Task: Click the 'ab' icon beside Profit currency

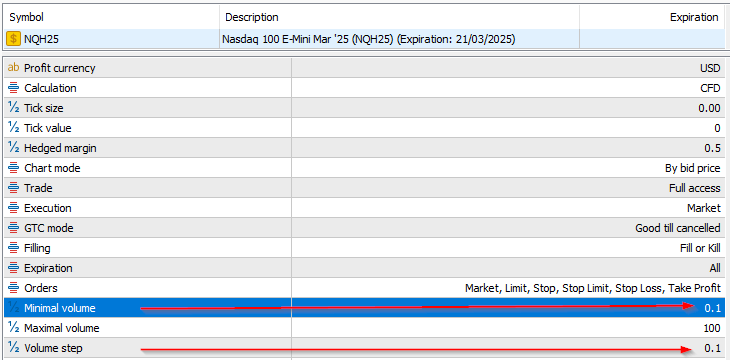Action: click(x=14, y=68)
